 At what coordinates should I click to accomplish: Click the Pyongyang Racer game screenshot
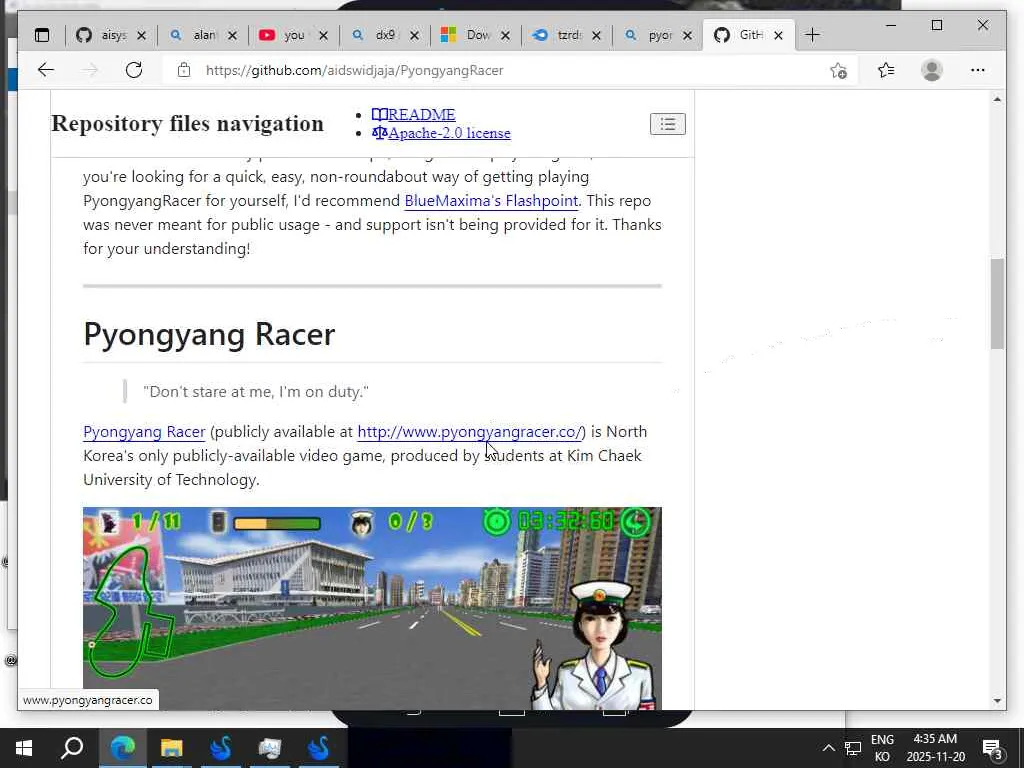click(x=372, y=608)
